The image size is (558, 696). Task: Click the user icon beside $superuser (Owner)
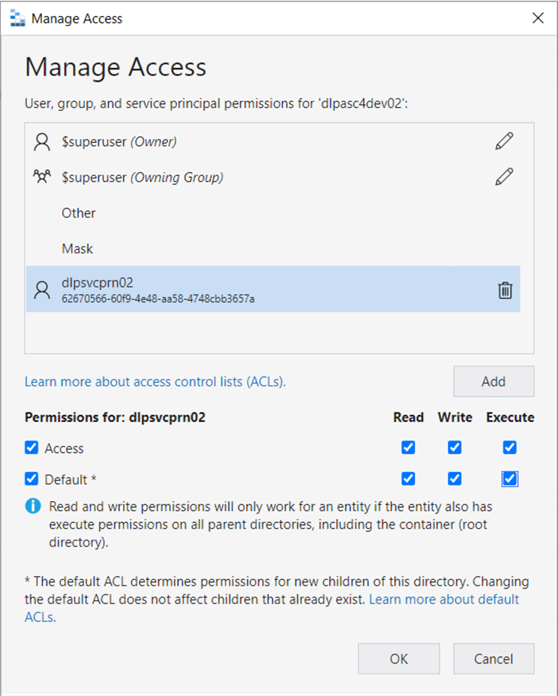[x=42, y=142]
